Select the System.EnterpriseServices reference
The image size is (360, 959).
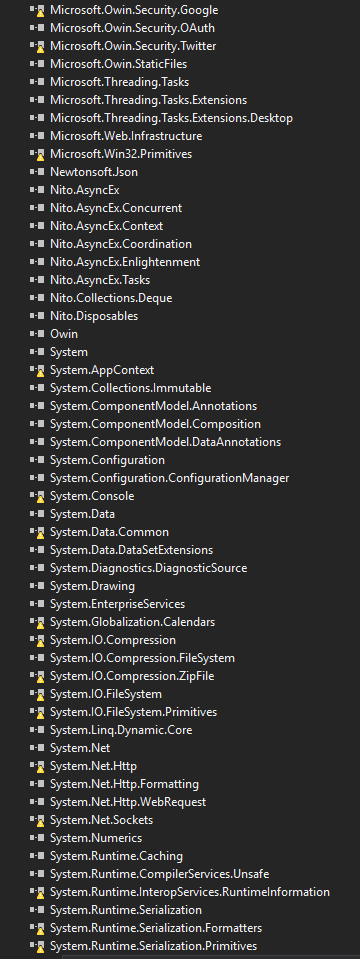pos(117,604)
